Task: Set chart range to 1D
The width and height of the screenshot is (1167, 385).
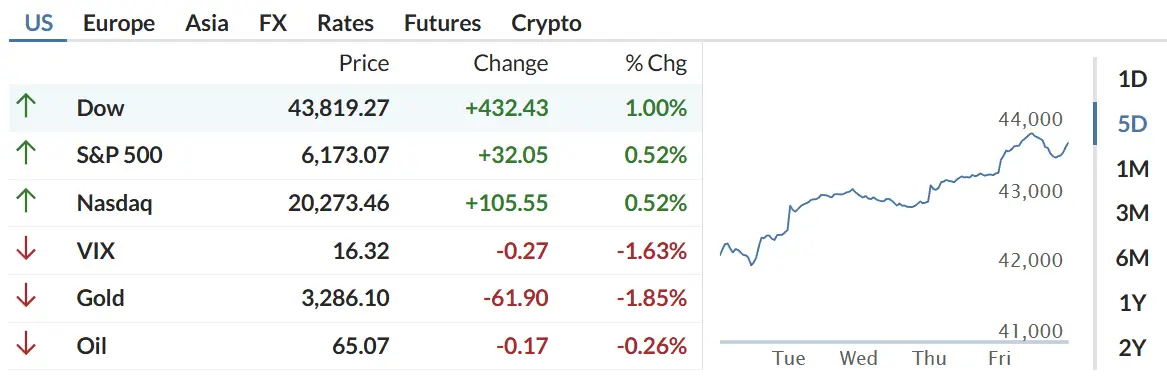Action: (1133, 79)
